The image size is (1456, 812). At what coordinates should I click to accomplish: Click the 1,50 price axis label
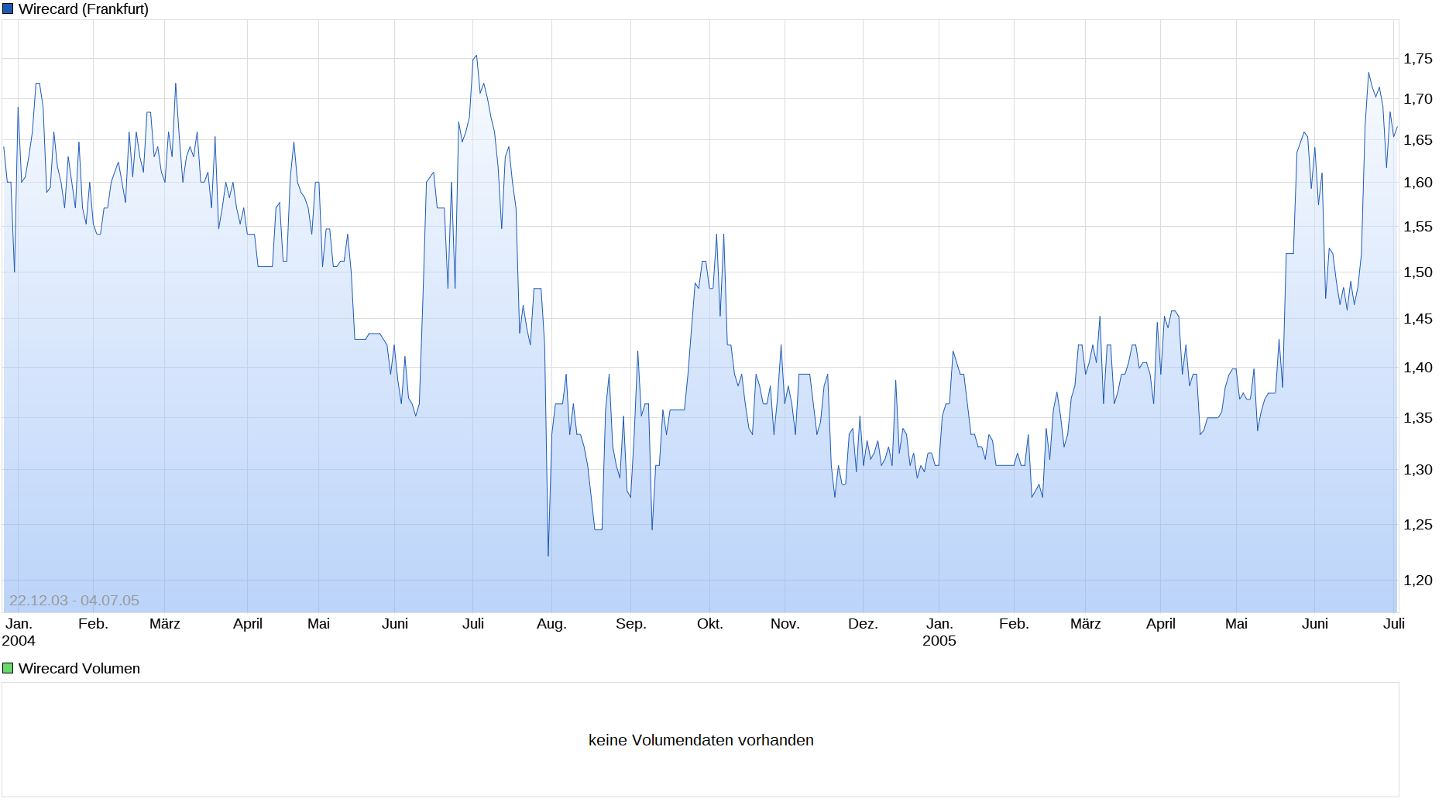(1418, 272)
